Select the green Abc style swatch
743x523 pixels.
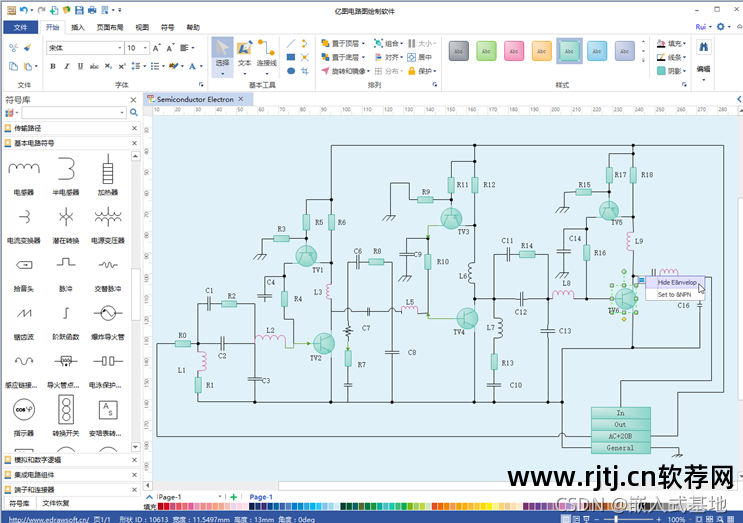coord(487,51)
